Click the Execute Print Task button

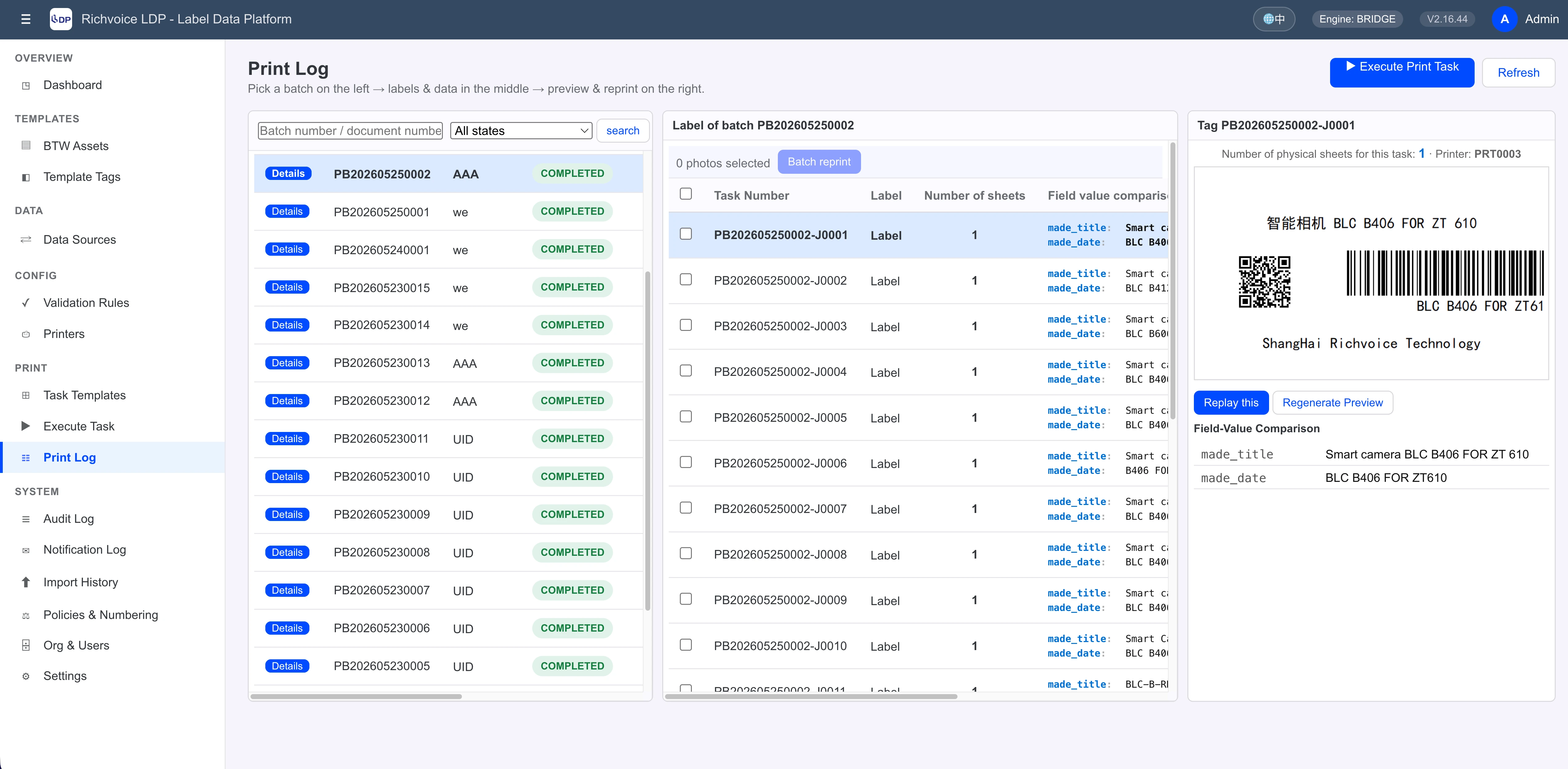(x=1402, y=72)
